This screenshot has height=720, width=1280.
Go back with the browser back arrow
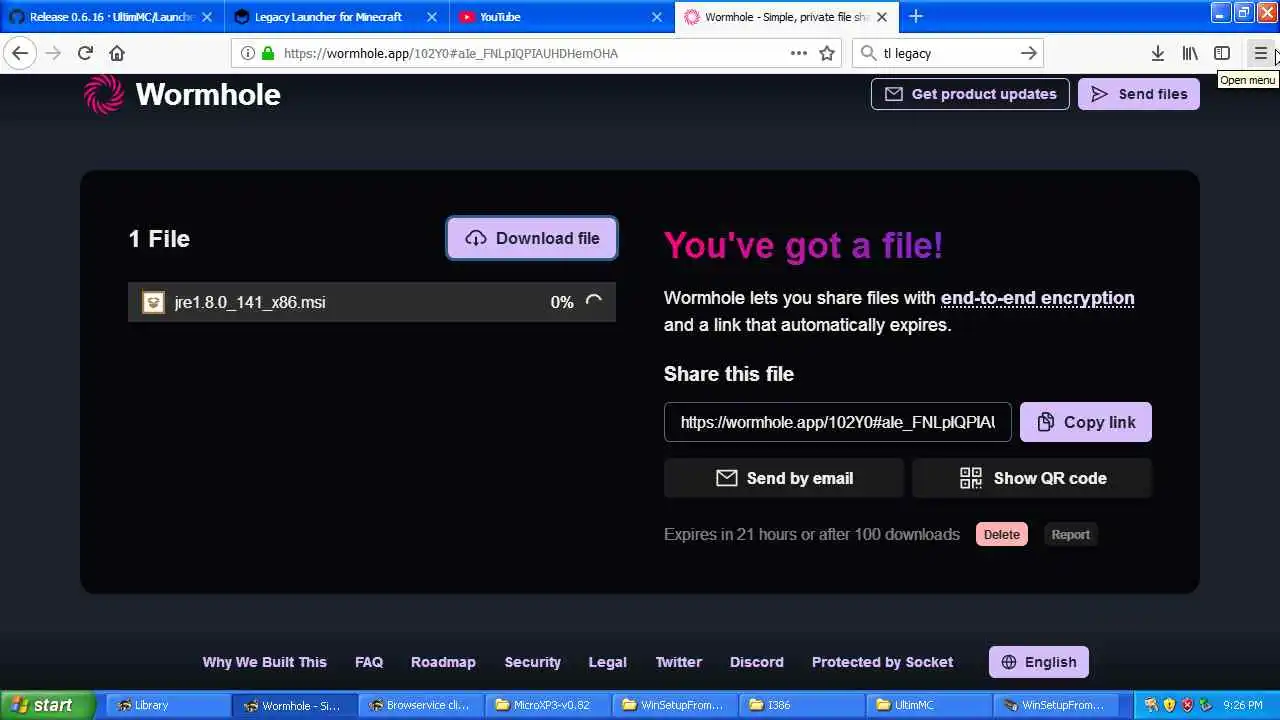20,53
